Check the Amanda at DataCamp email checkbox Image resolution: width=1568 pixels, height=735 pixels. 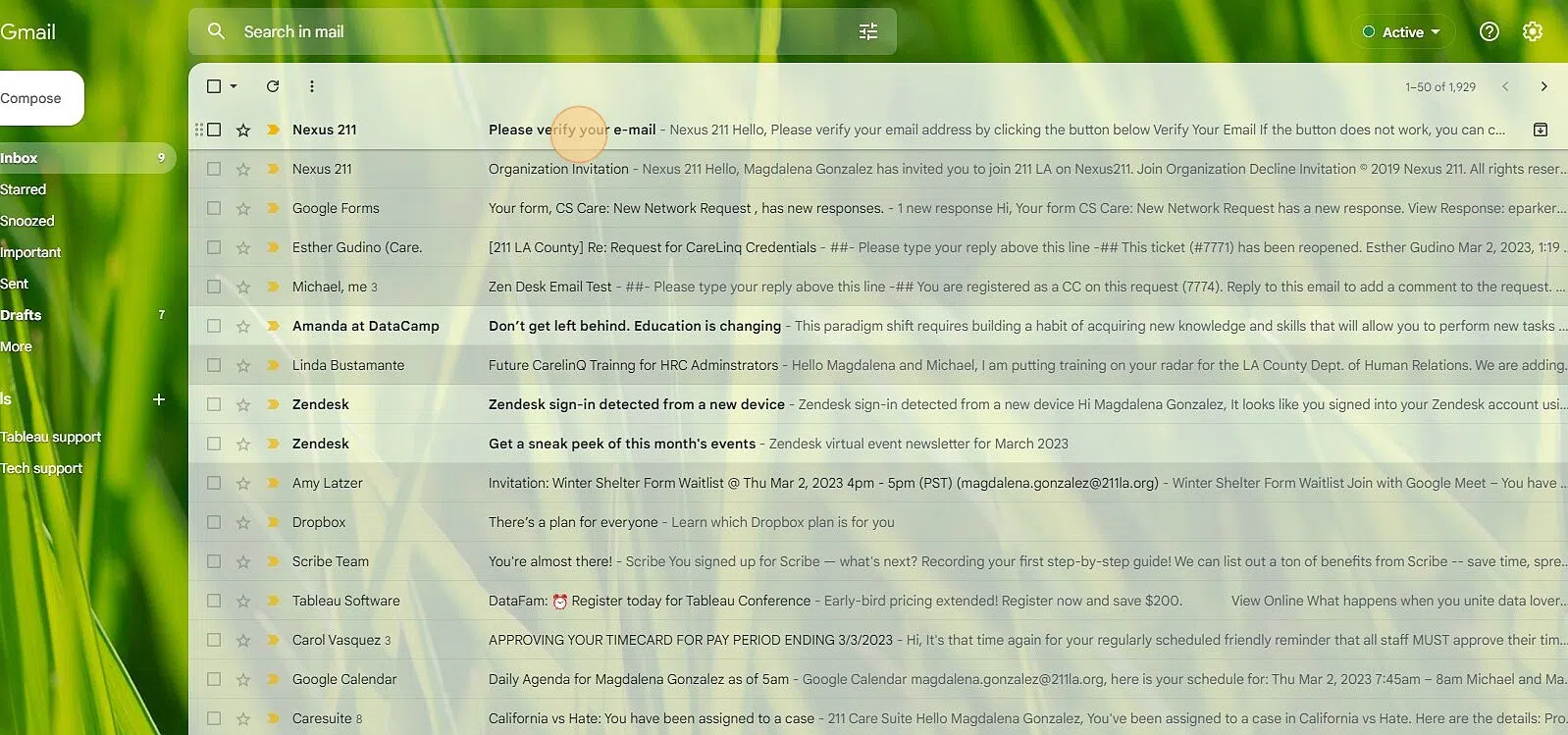(x=214, y=326)
